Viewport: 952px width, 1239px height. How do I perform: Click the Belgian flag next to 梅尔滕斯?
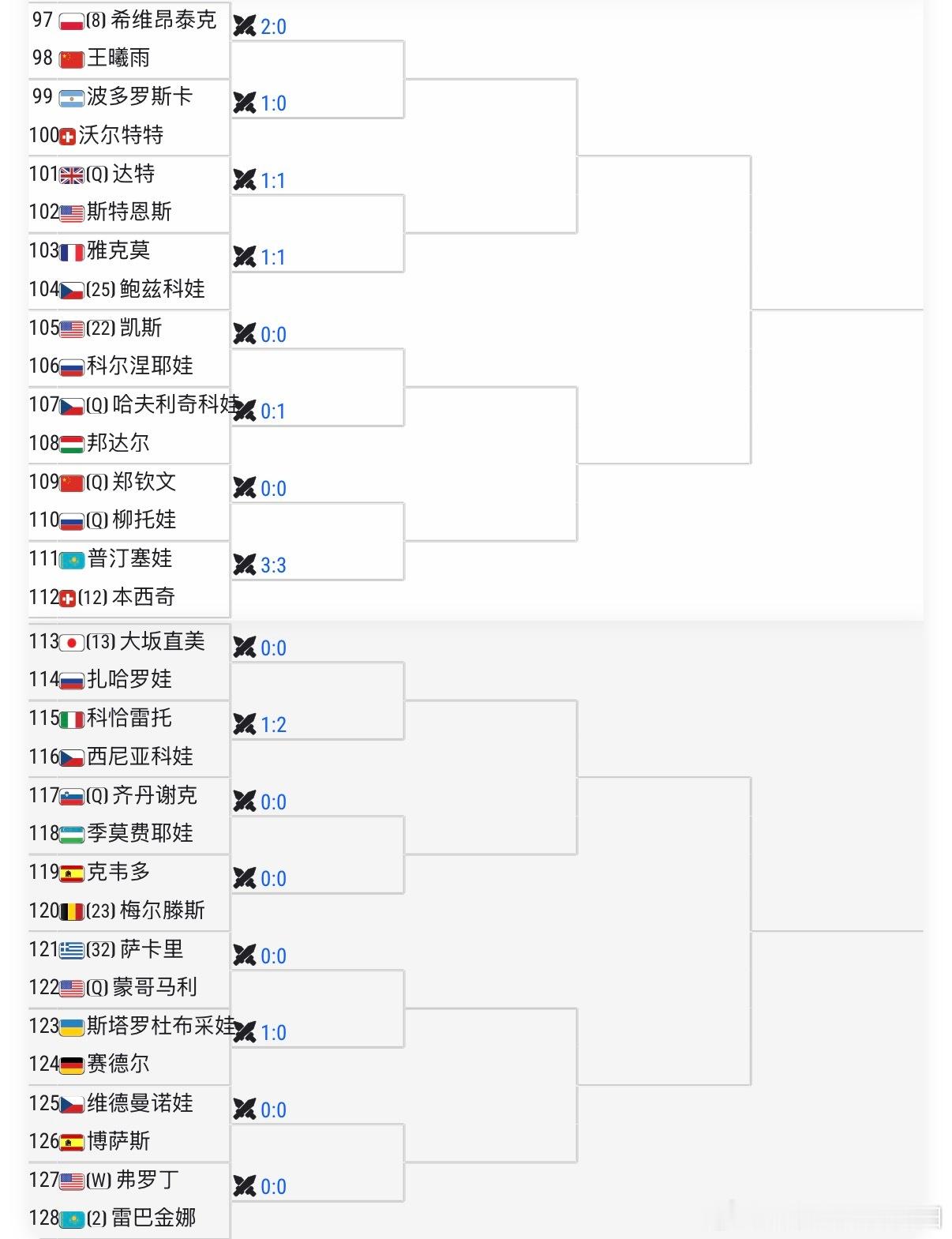click(x=71, y=911)
